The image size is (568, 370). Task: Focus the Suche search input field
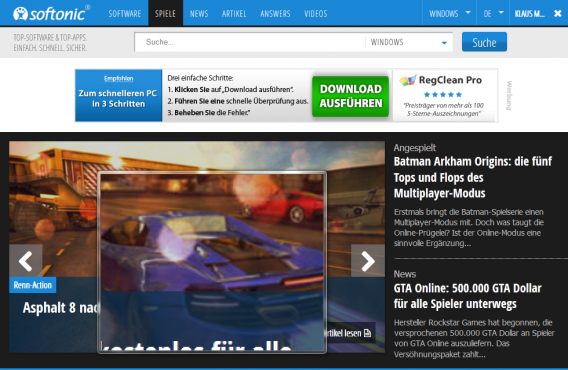[x=250, y=42]
